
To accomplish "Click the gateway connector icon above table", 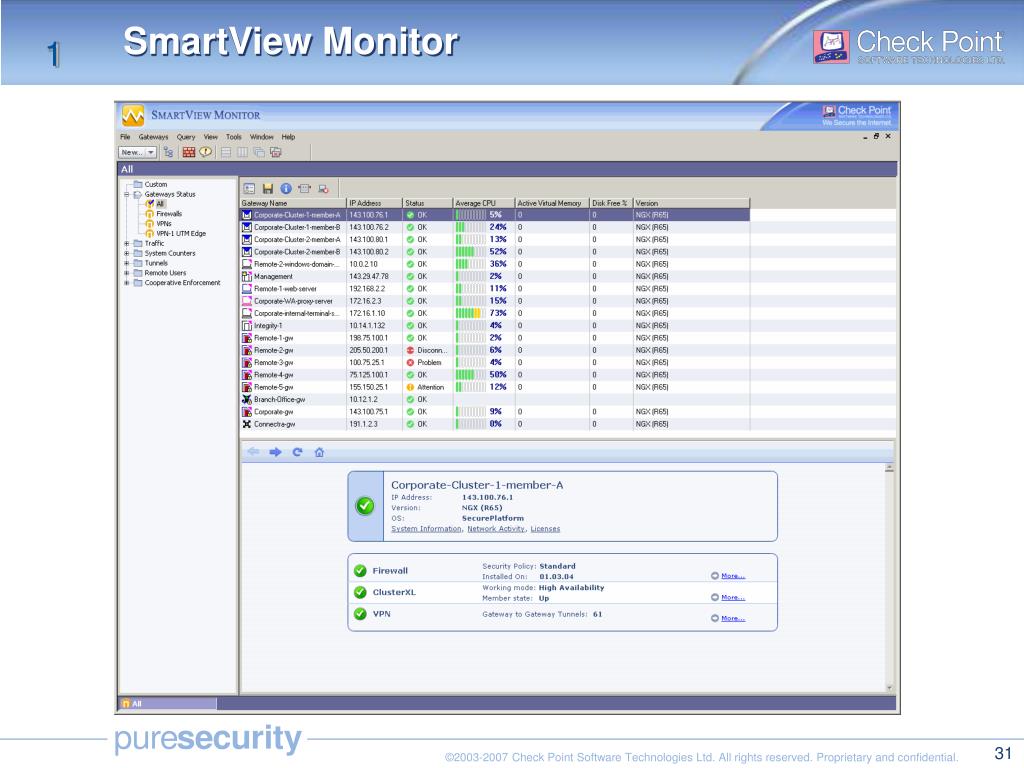I will coord(304,189).
